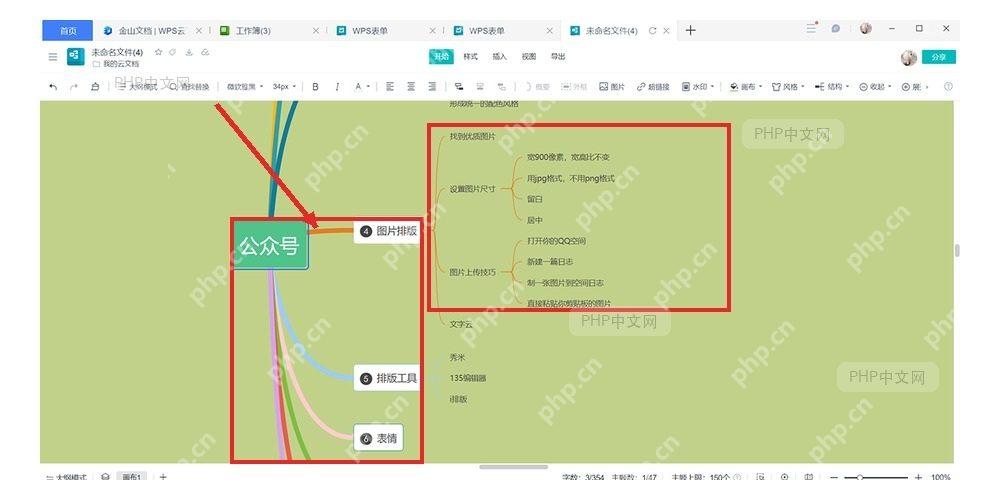Toggle bold formatting

(315, 87)
